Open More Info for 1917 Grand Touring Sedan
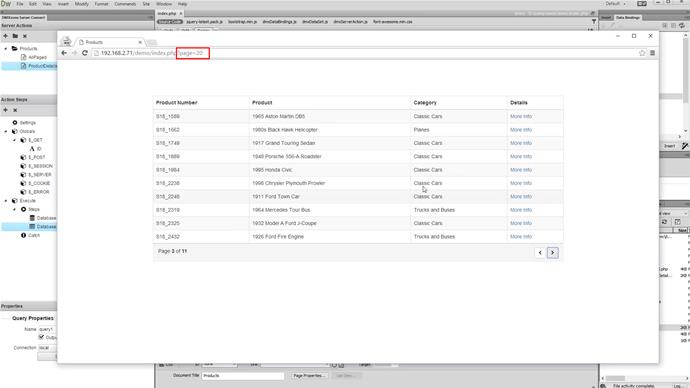This screenshot has width=690, height=388. (521, 143)
